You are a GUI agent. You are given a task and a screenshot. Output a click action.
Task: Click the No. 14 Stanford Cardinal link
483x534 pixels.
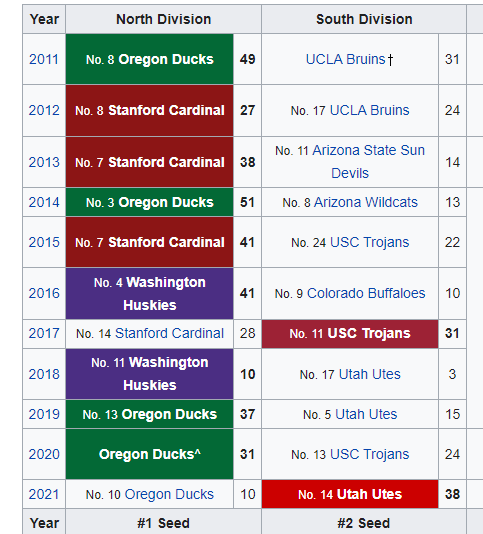coord(169,333)
